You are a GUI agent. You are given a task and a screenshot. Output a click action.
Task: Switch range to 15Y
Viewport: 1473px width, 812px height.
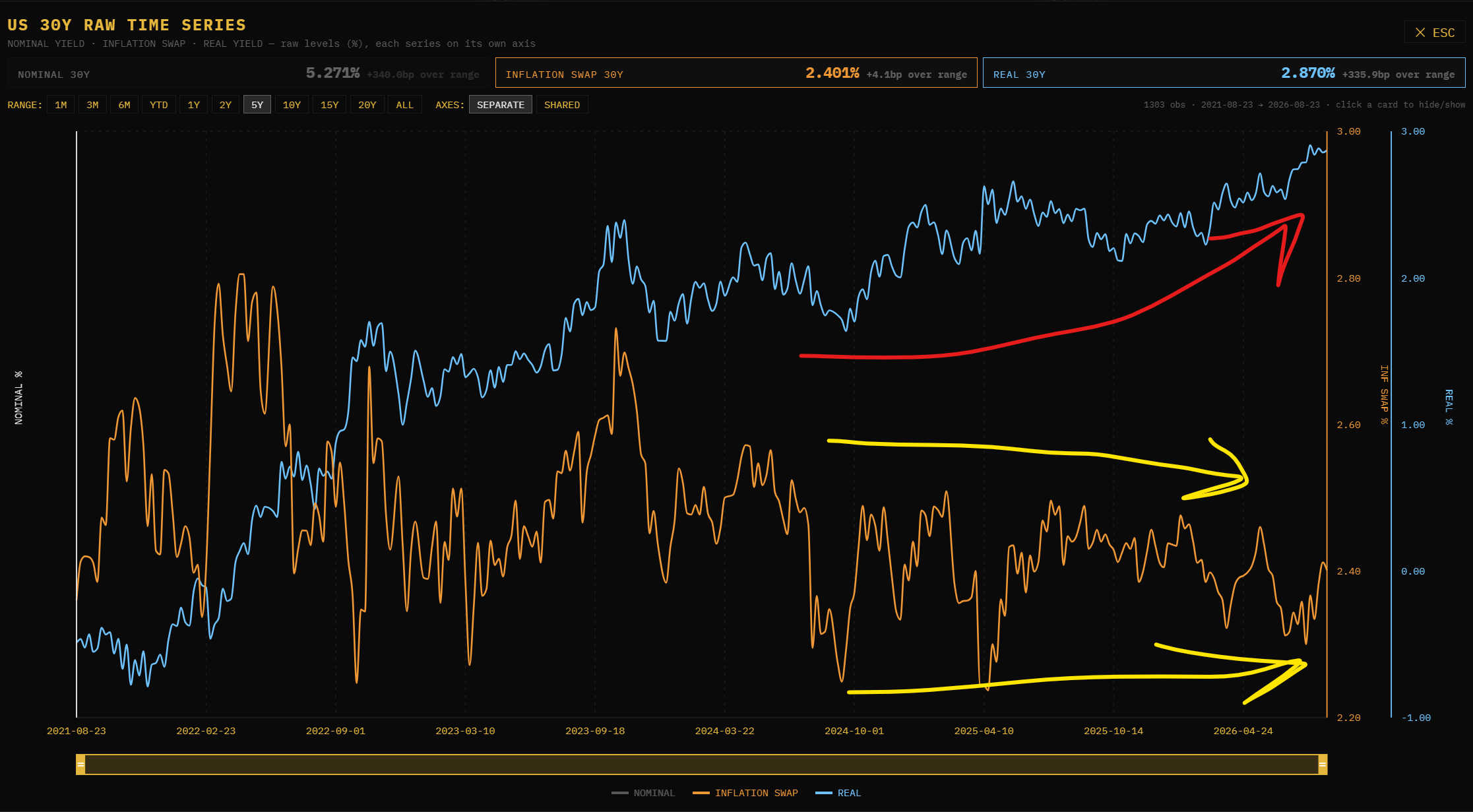[x=330, y=105]
